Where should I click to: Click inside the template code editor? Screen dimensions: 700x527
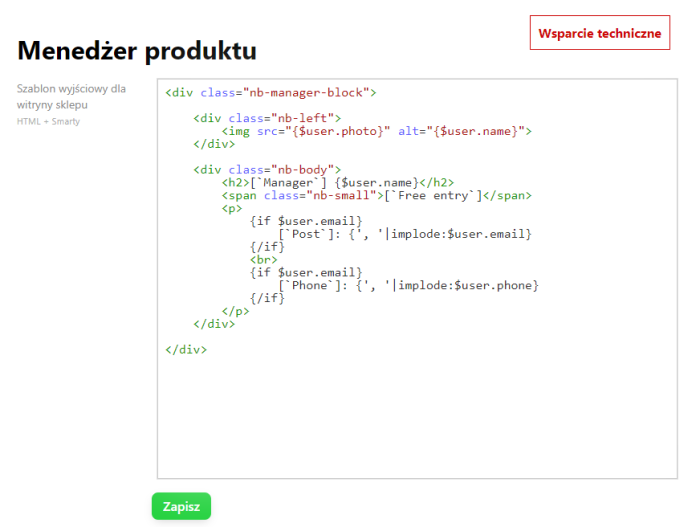tap(417, 279)
